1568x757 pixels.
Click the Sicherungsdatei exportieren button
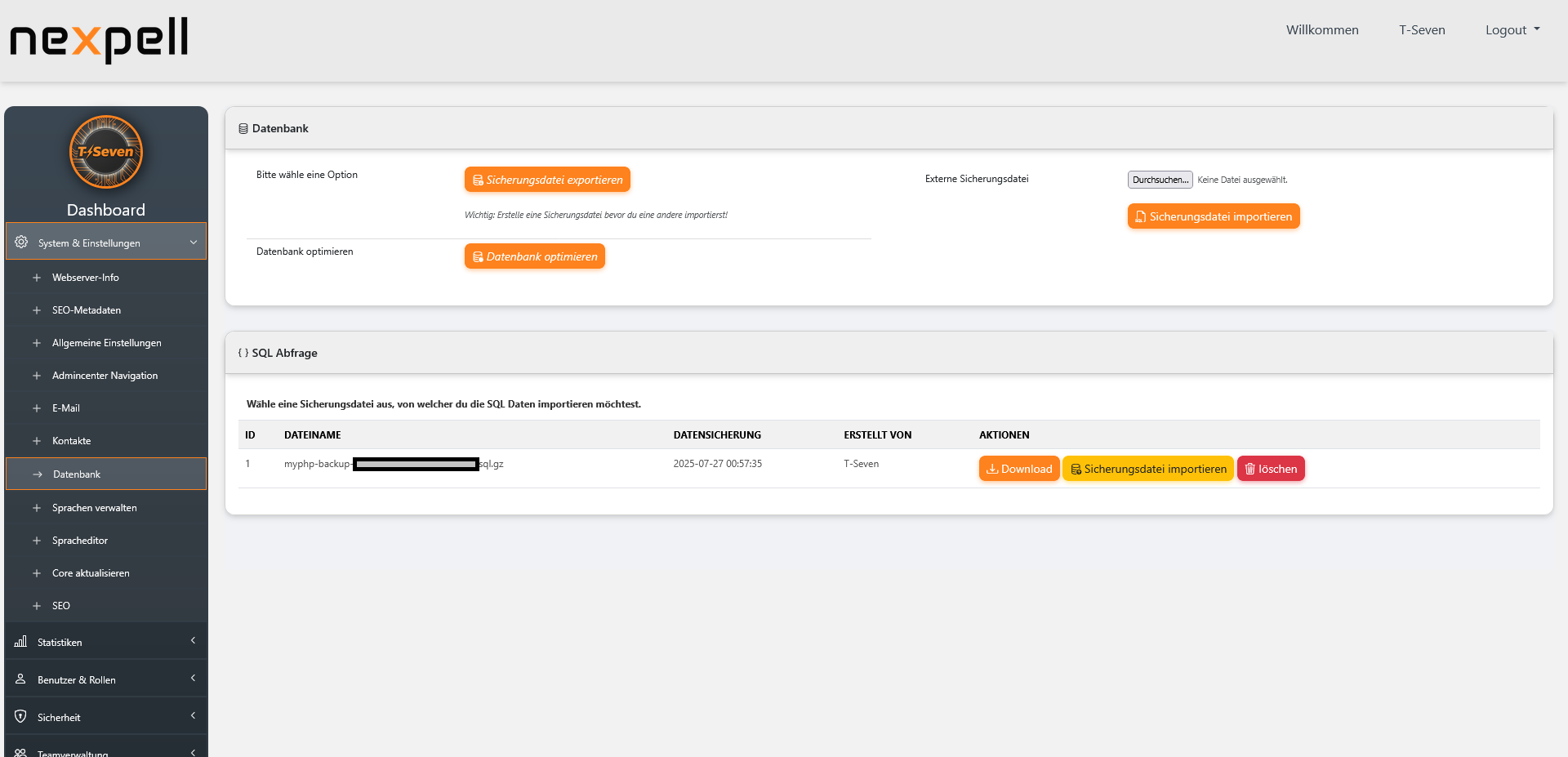547,179
